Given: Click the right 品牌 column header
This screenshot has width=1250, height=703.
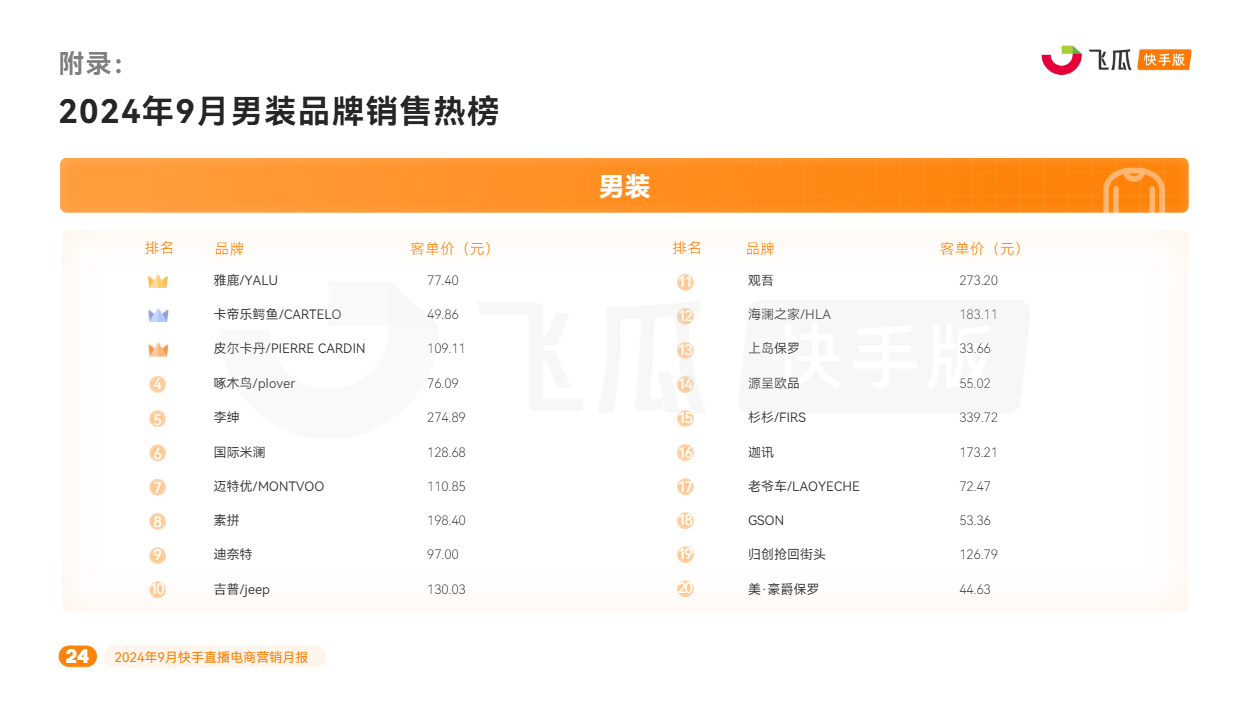Looking at the screenshot, I should click(760, 249).
